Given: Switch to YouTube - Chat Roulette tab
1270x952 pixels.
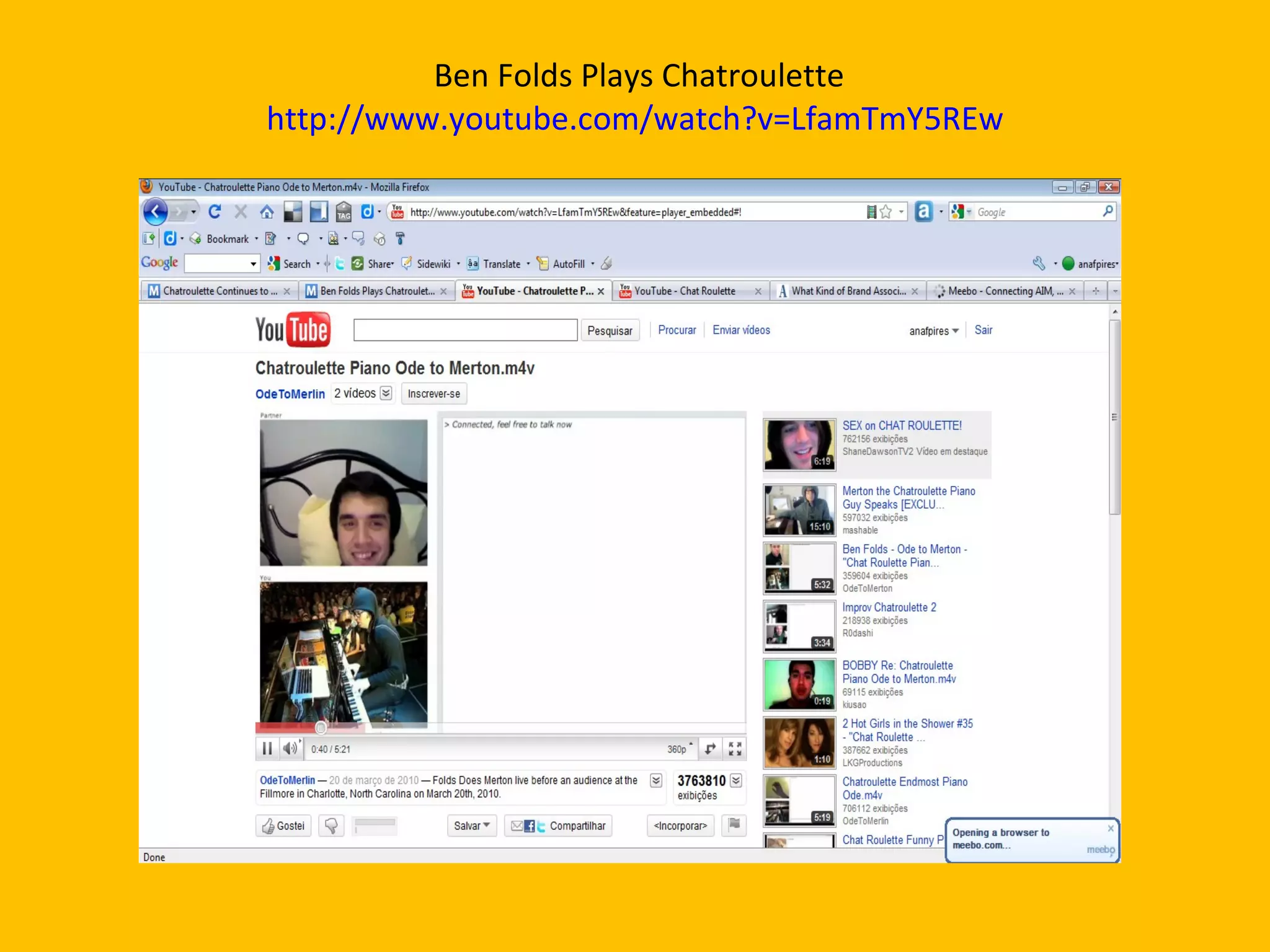Looking at the screenshot, I should pos(690,291).
